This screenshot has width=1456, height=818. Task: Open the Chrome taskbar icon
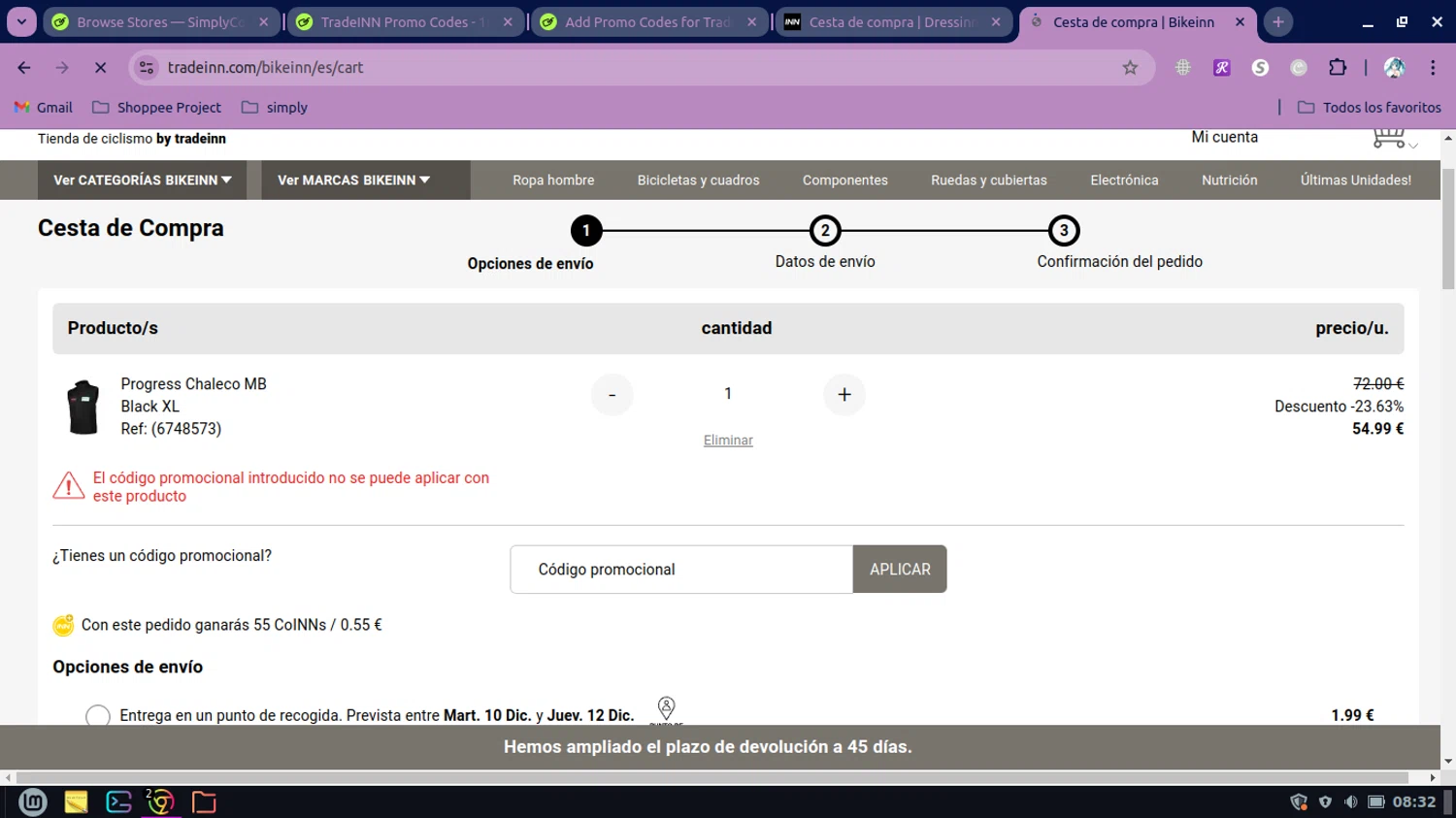[x=160, y=802]
